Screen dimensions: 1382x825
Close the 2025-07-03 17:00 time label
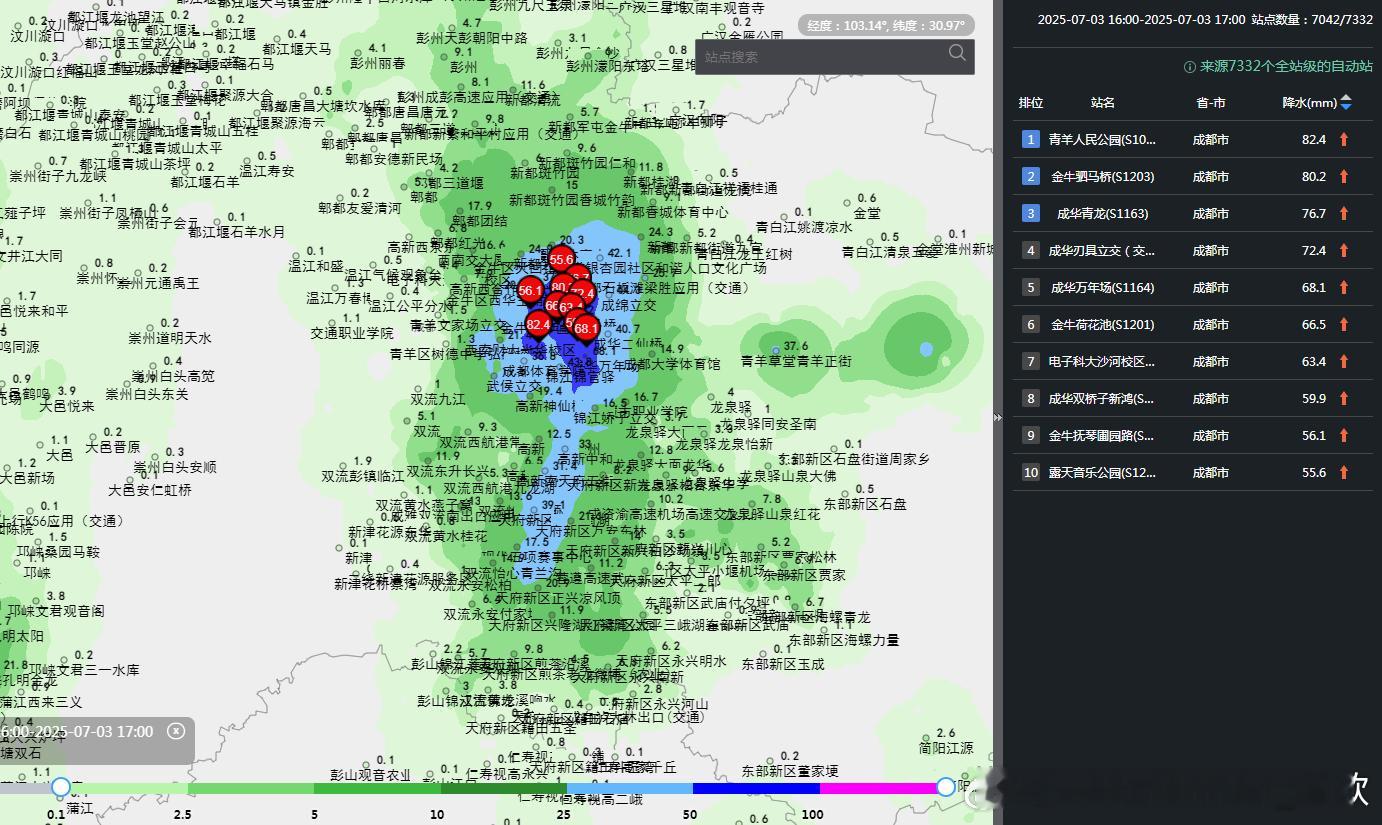(x=176, y=731)
